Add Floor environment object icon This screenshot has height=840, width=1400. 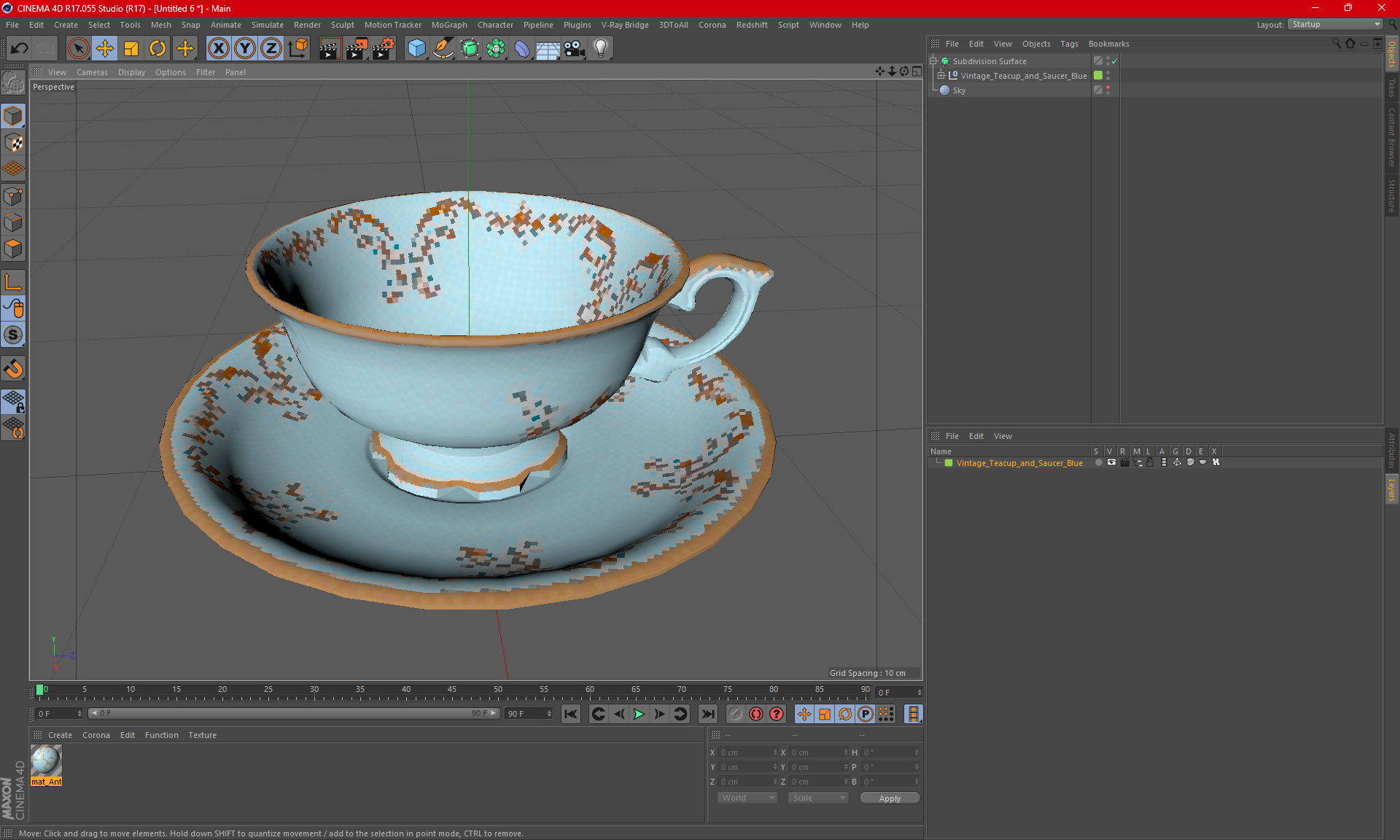coord(548,49)
